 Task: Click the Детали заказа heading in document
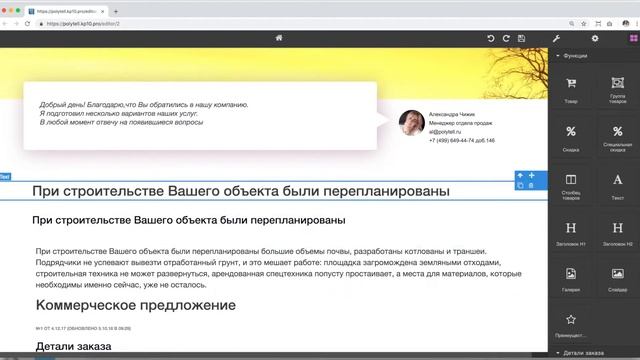(x=73, y=347)
